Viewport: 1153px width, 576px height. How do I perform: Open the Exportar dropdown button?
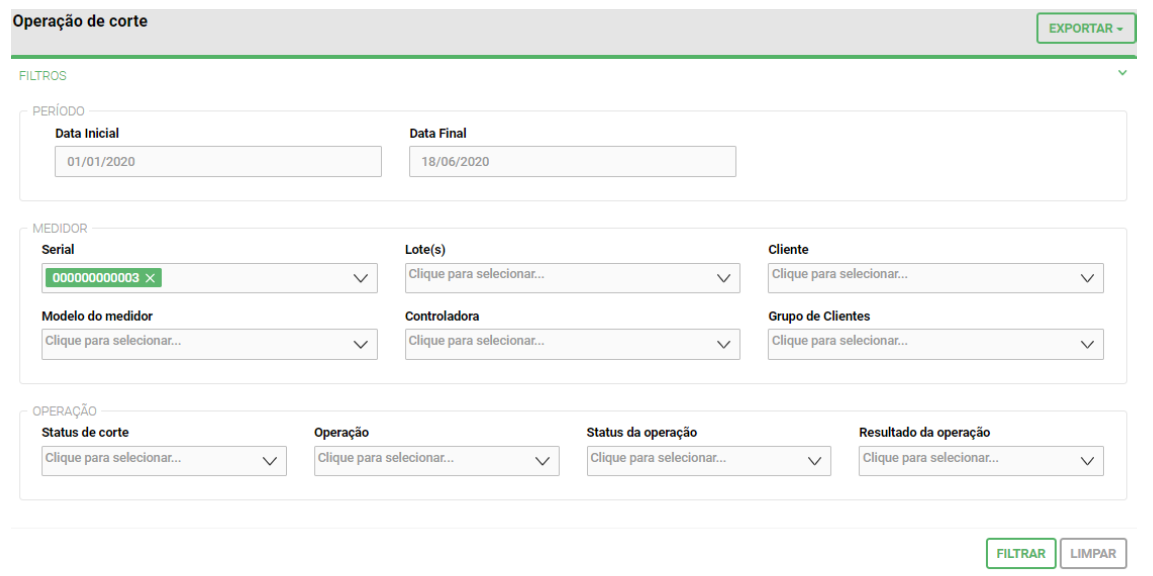point(1086,29)
